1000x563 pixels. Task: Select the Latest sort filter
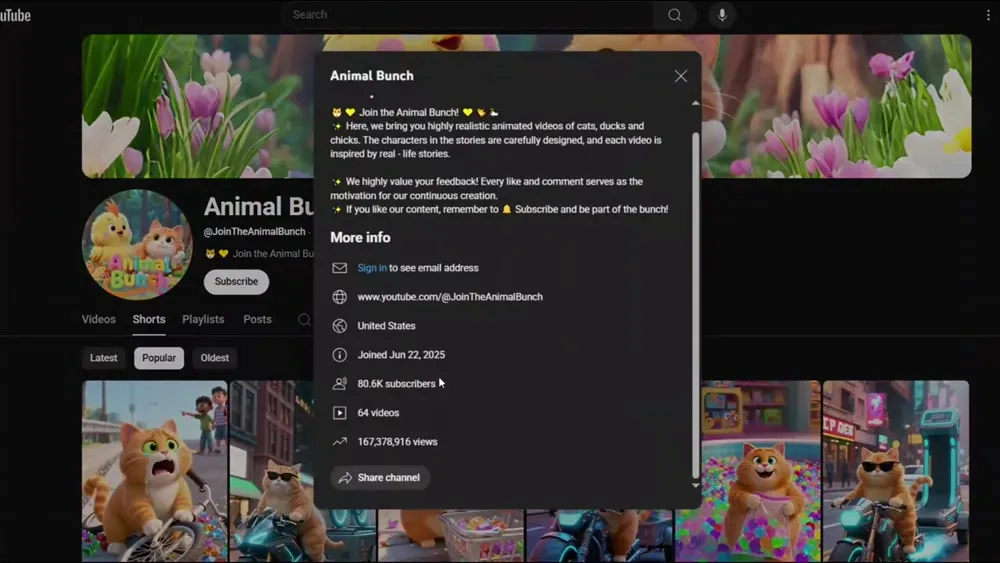104,358
